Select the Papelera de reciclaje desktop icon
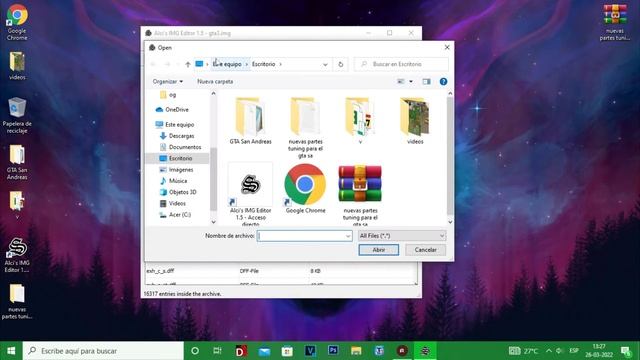The width and height of the screenshot is (640, 360). pyautogui.click(x=17, y=116)
